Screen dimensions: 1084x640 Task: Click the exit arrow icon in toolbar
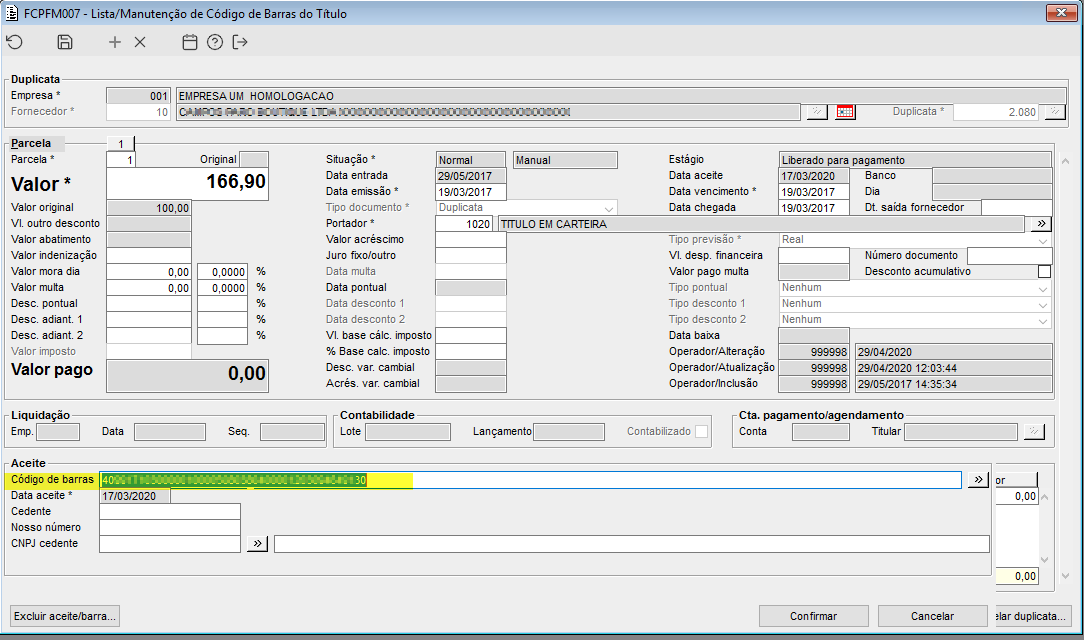(240, 42)
